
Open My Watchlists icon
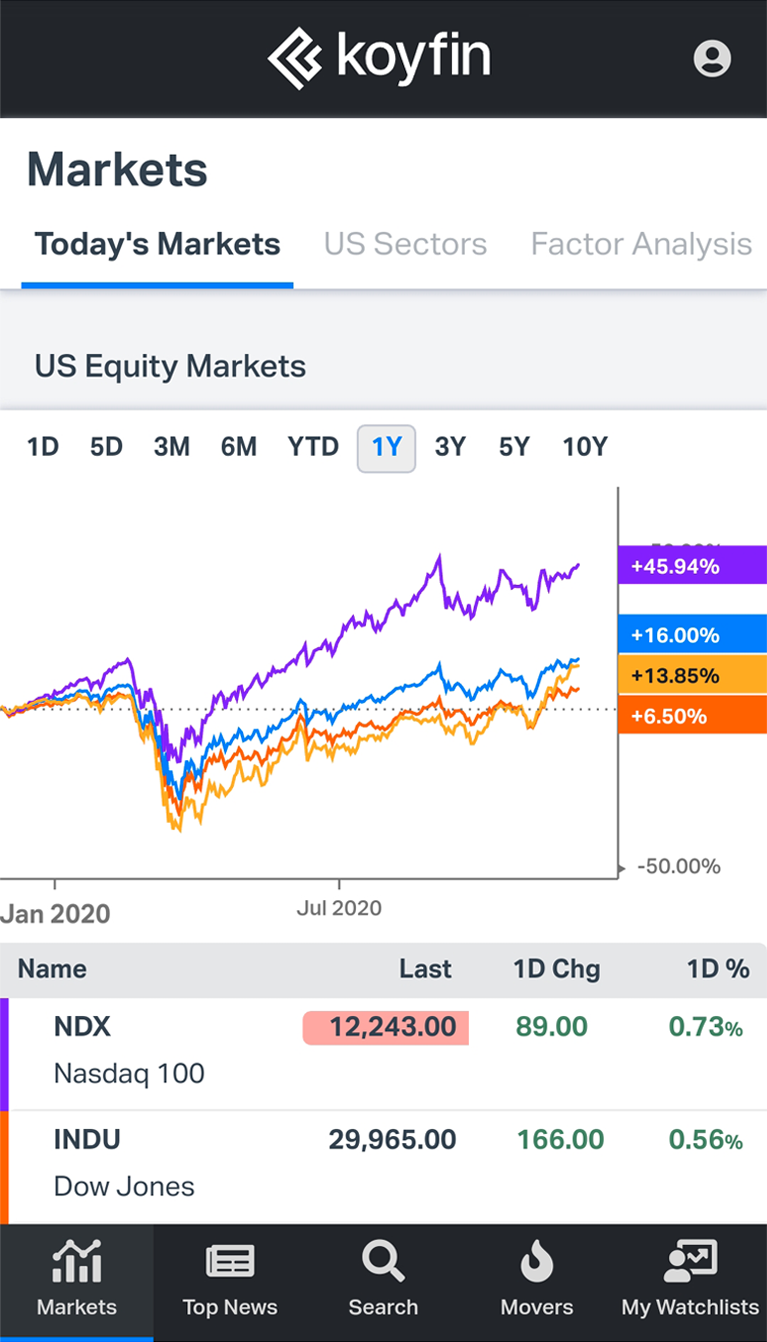690,1262
